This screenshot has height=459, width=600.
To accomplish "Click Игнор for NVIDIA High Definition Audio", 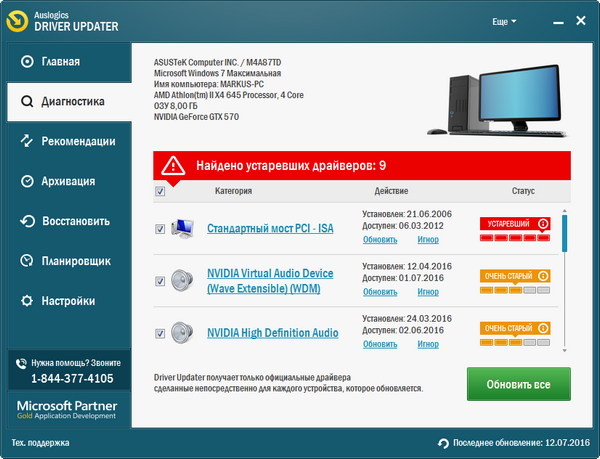I will [428, 344].
